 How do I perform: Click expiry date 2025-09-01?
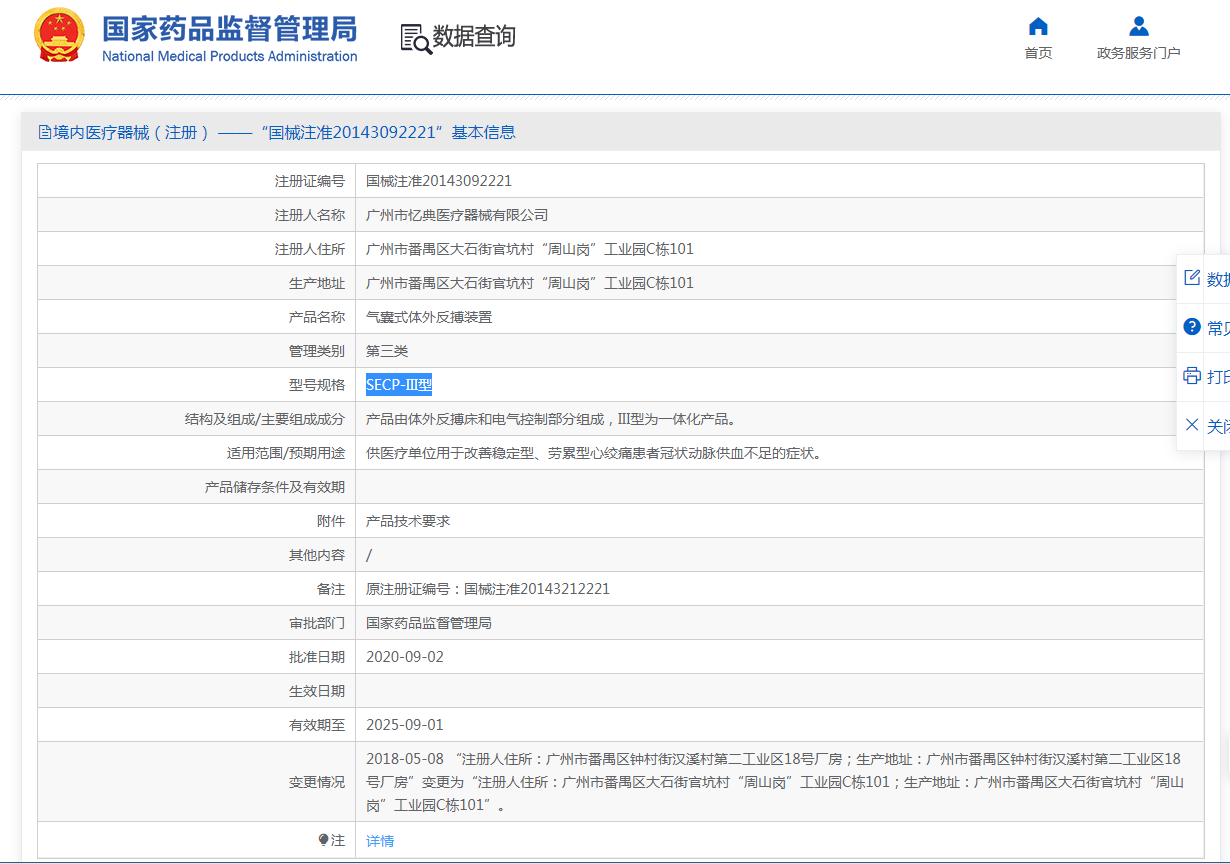click(405, 725)
